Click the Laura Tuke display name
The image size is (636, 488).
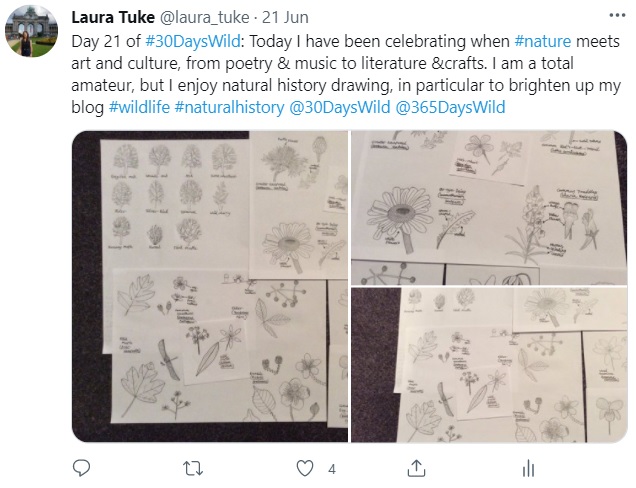click(x=113, y=17)
